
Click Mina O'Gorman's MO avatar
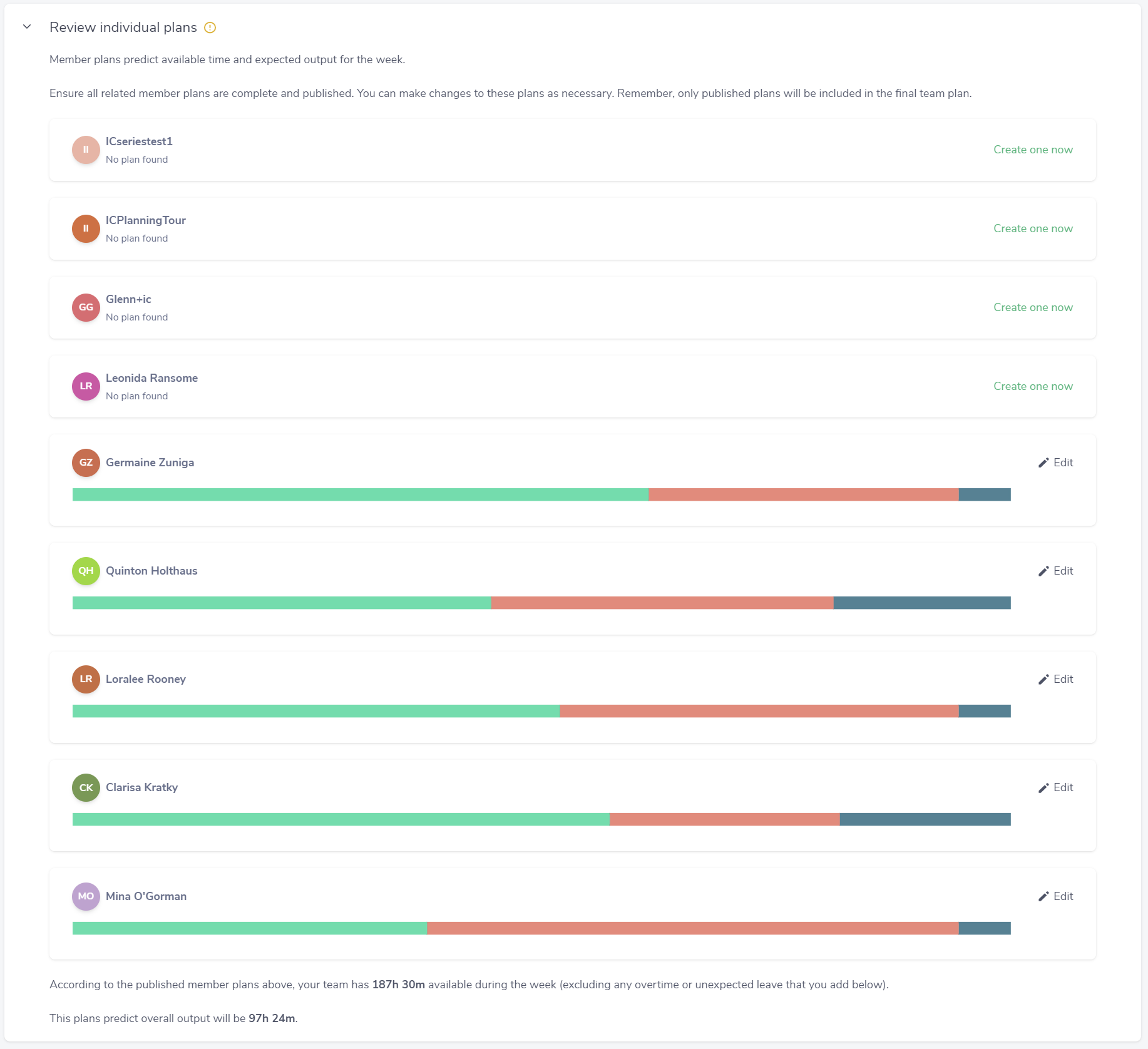tap(86, 897)
